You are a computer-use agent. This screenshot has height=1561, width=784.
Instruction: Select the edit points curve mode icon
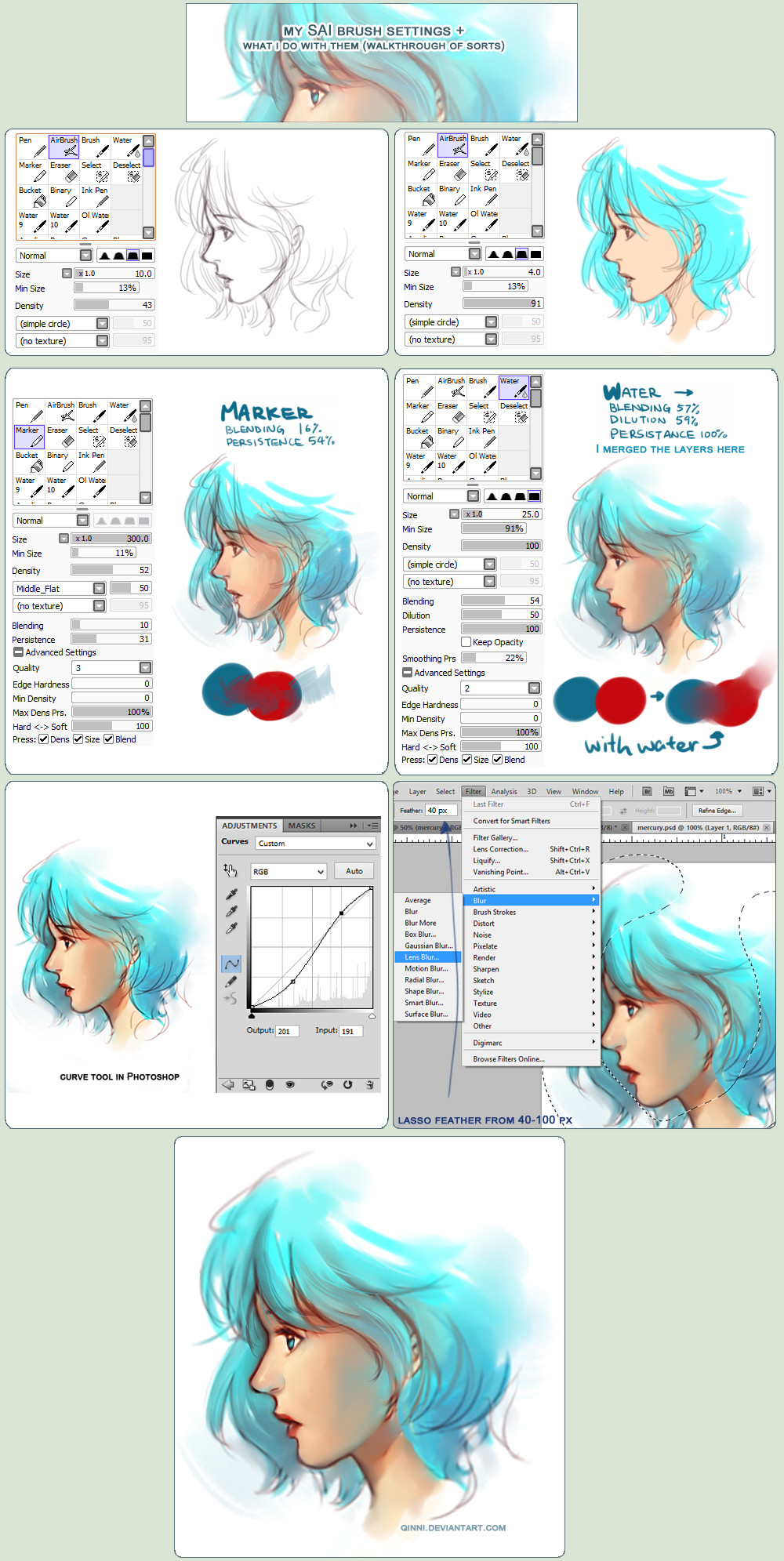[x=231, y=964]
